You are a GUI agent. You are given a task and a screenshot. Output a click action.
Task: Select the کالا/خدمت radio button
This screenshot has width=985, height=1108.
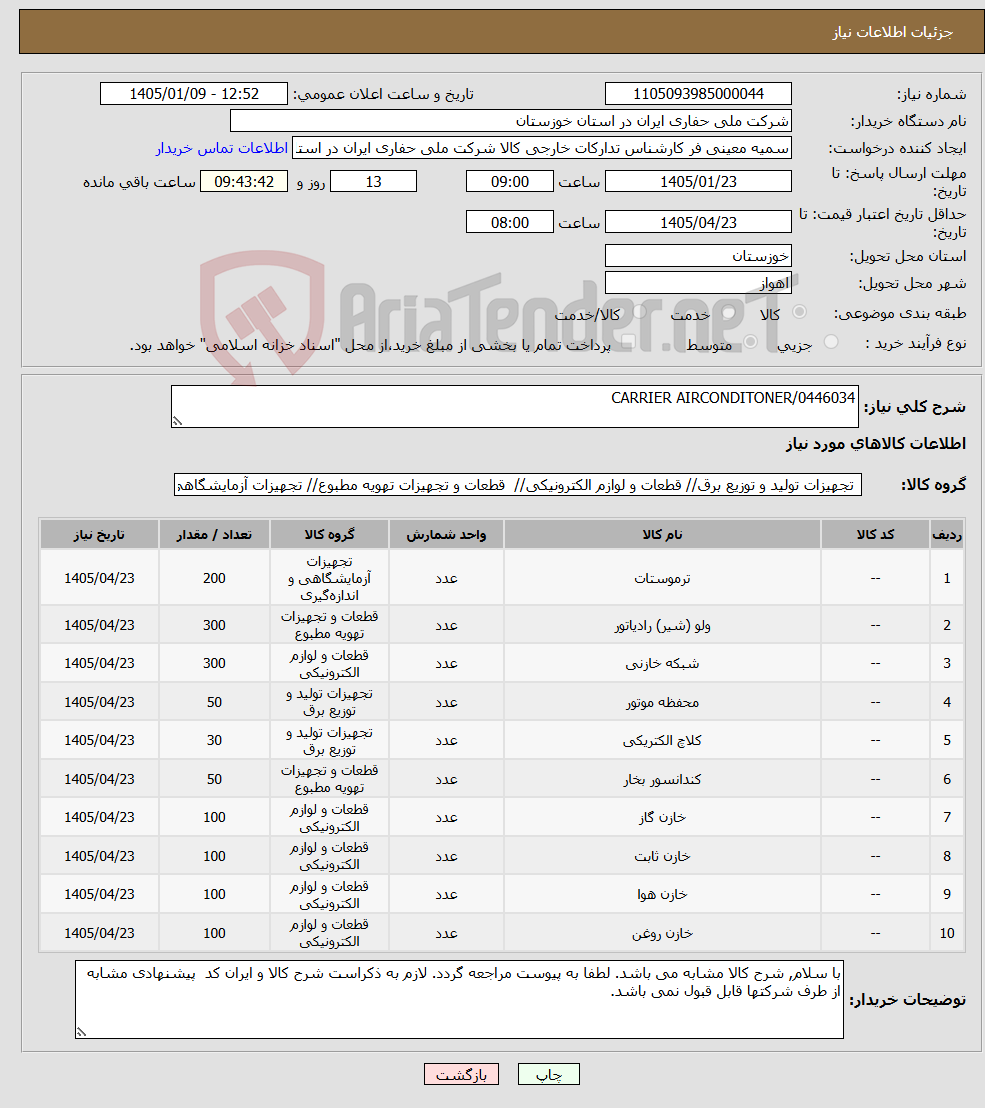(639, 312)
